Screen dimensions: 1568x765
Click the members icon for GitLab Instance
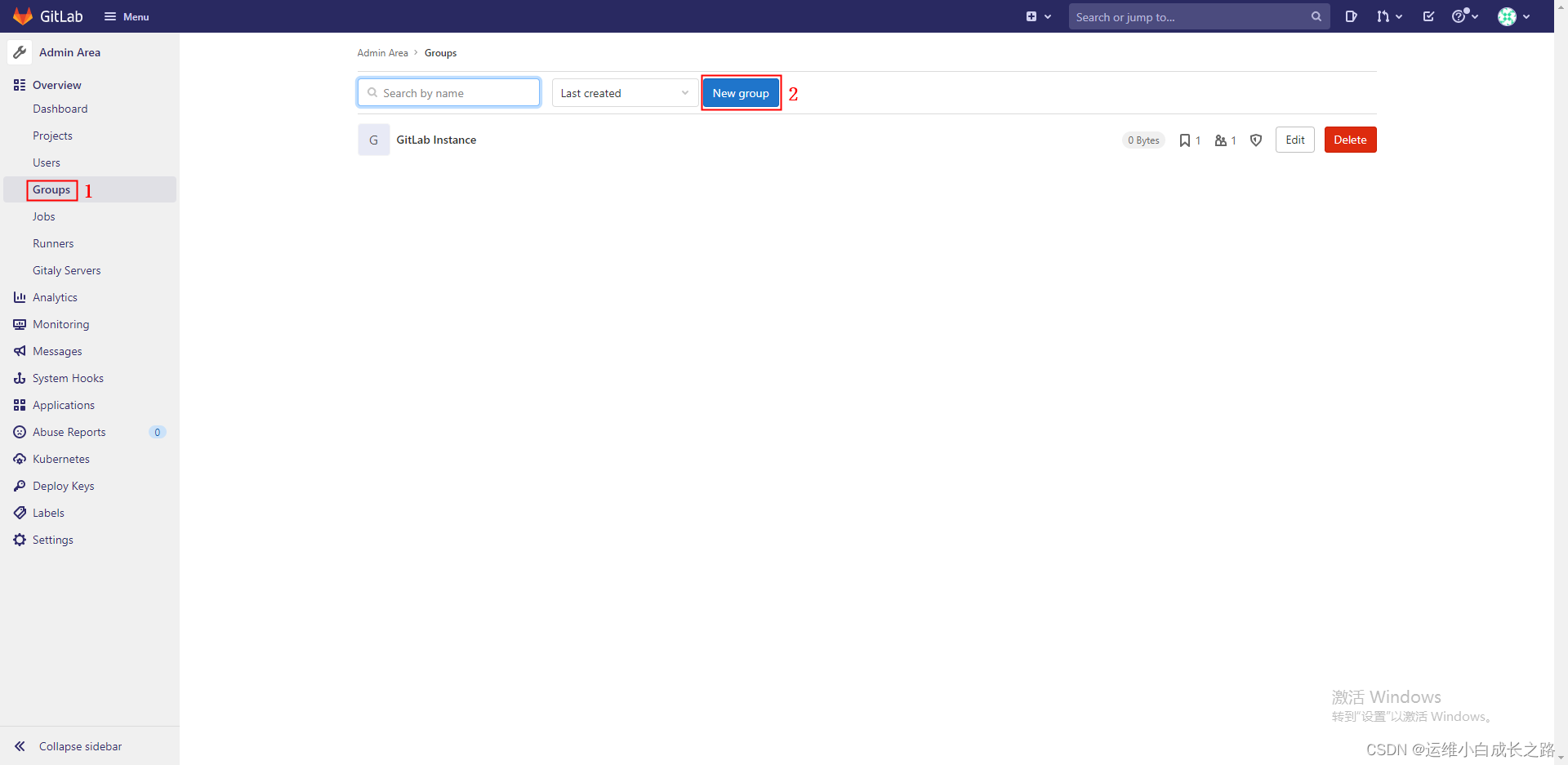click(x=1220, y=140)
